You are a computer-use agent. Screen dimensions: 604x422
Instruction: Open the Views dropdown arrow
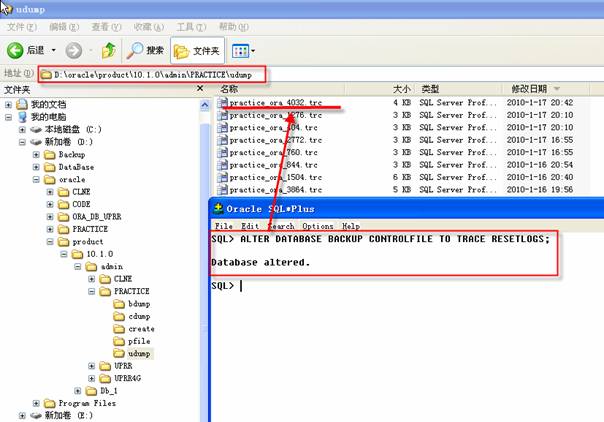pyautogui.click(x=253, y=50)
